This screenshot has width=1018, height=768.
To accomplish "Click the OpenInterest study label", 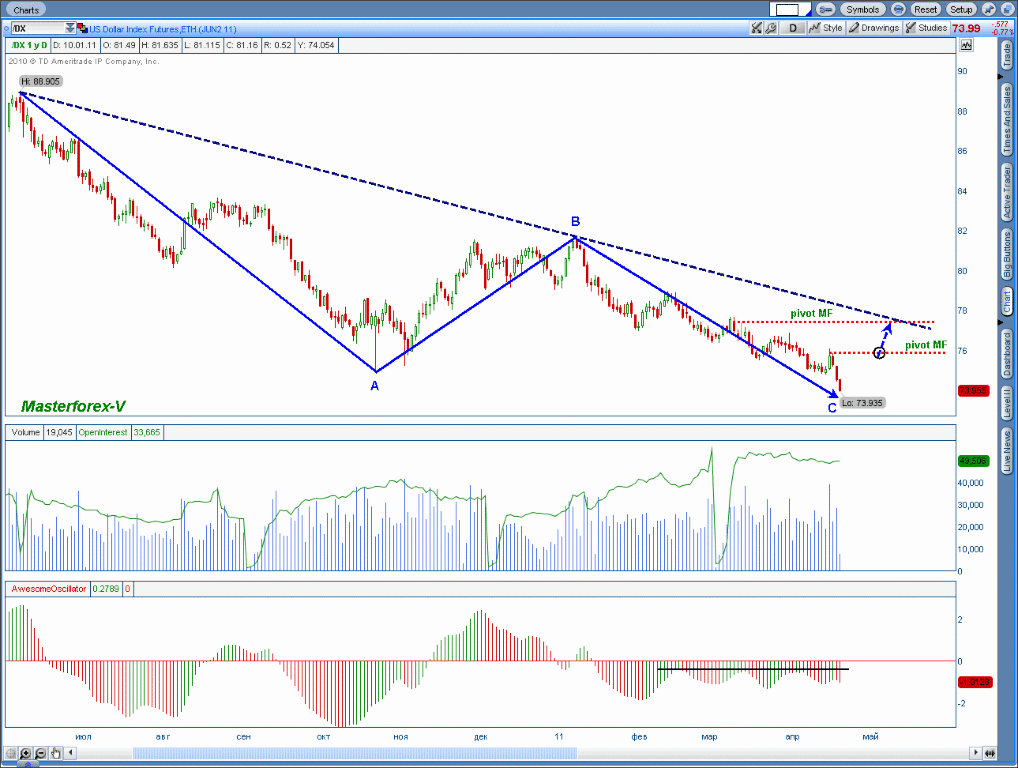I will (x=103, y=432).
